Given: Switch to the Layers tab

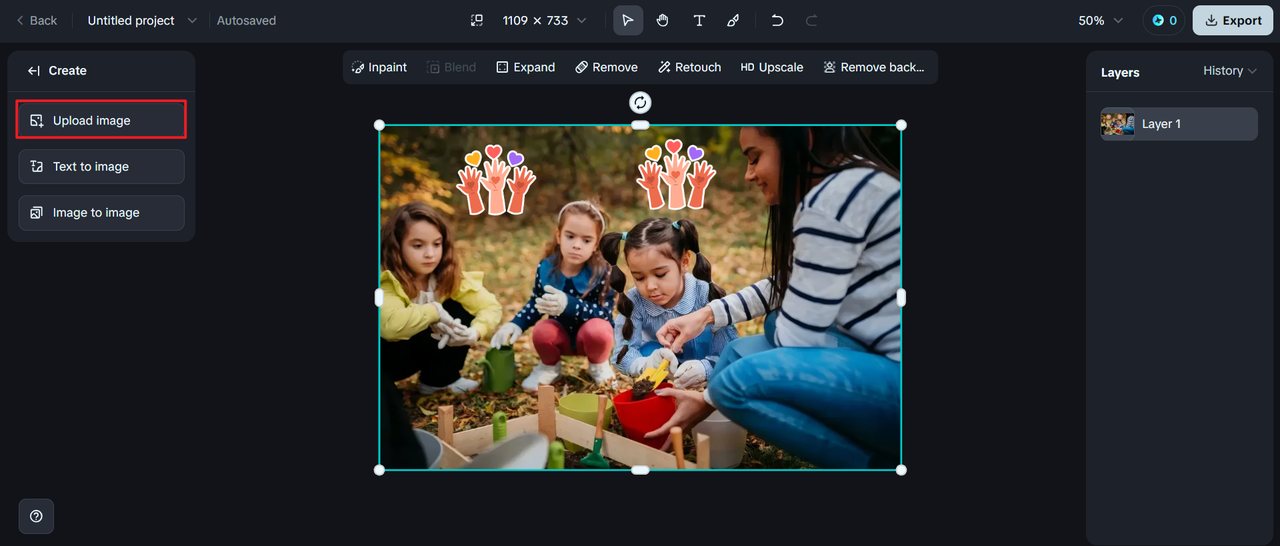Looking at the screenshot, I should [x=1120, y=72].
